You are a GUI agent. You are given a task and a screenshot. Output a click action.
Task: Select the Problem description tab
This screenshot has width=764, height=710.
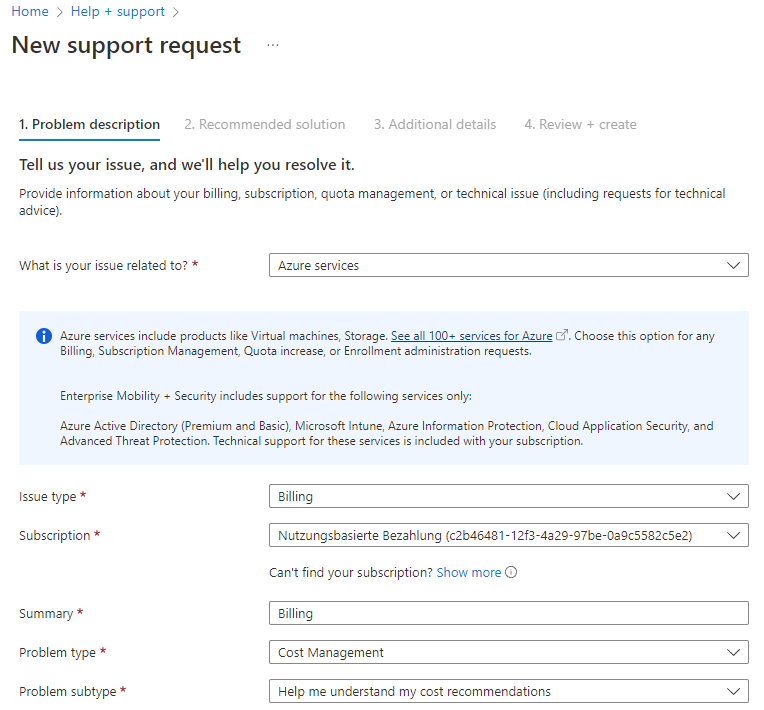[89, 125]
